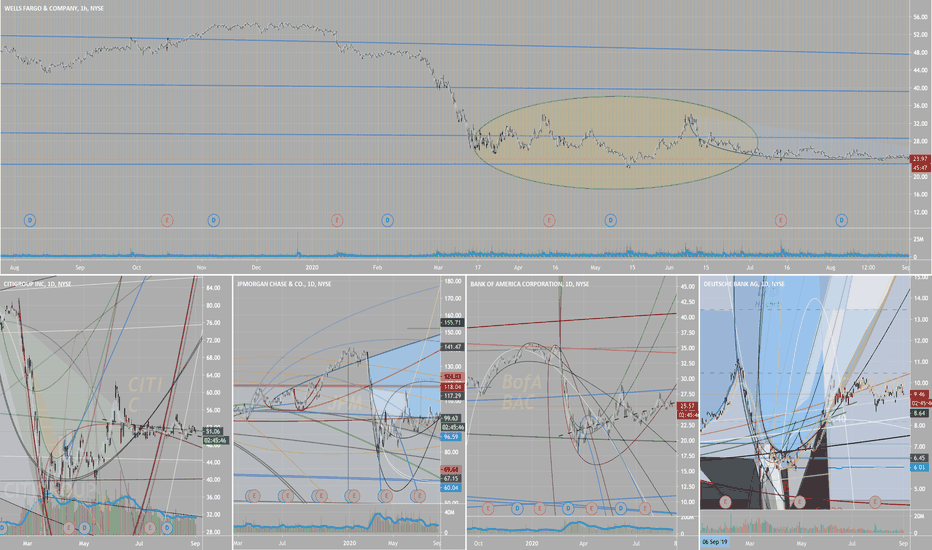Open Citigroup earnings marker just before May label
Screen dimensions: 932x550
69,527
